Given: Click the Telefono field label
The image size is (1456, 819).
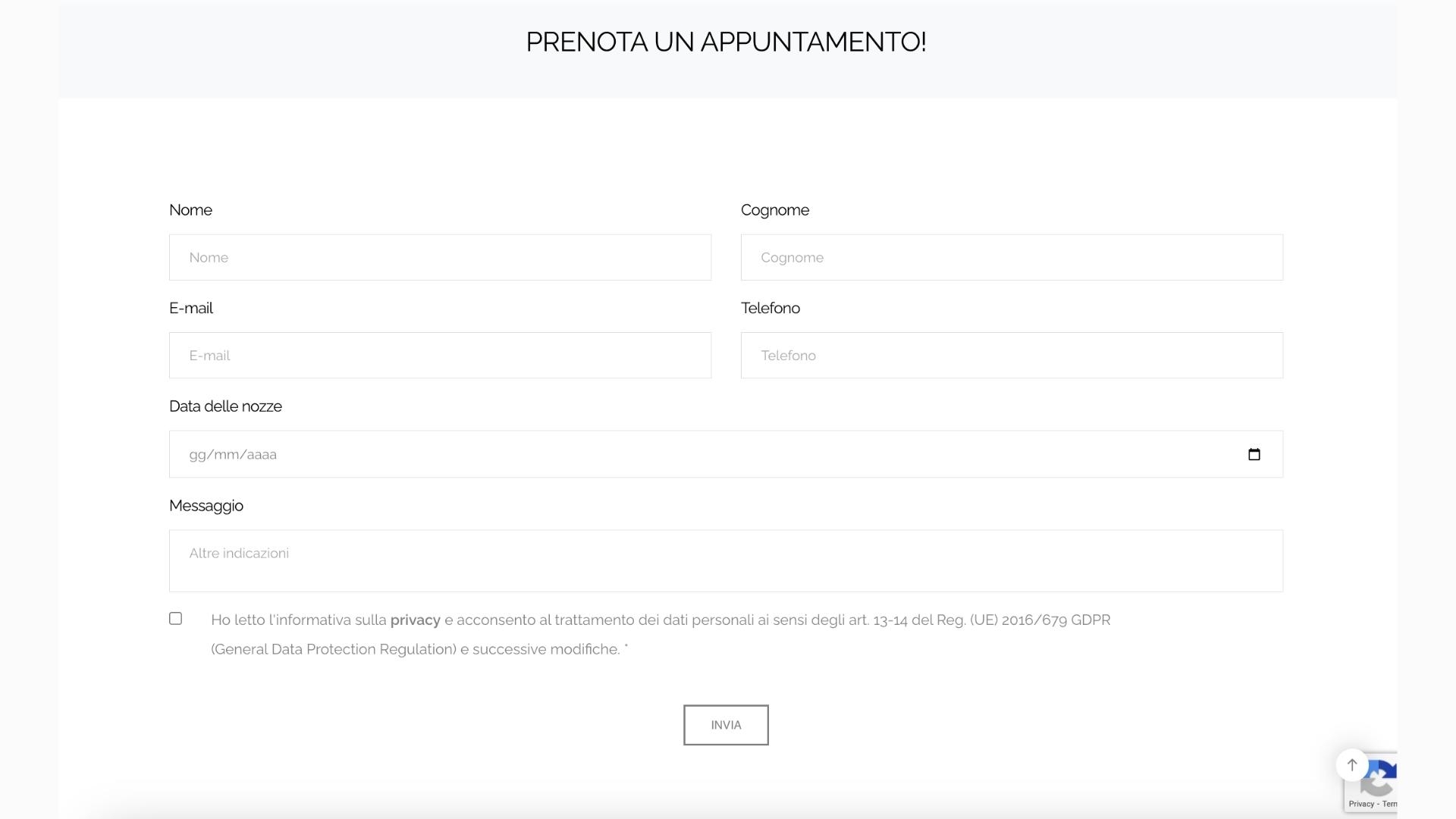Looking at the screenshot, I should pyautogui.click(x=770, y=308).
